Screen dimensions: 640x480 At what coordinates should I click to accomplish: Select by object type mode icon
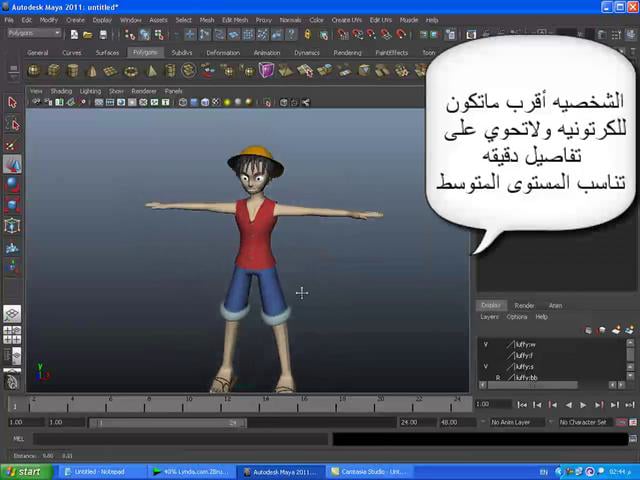144,35
